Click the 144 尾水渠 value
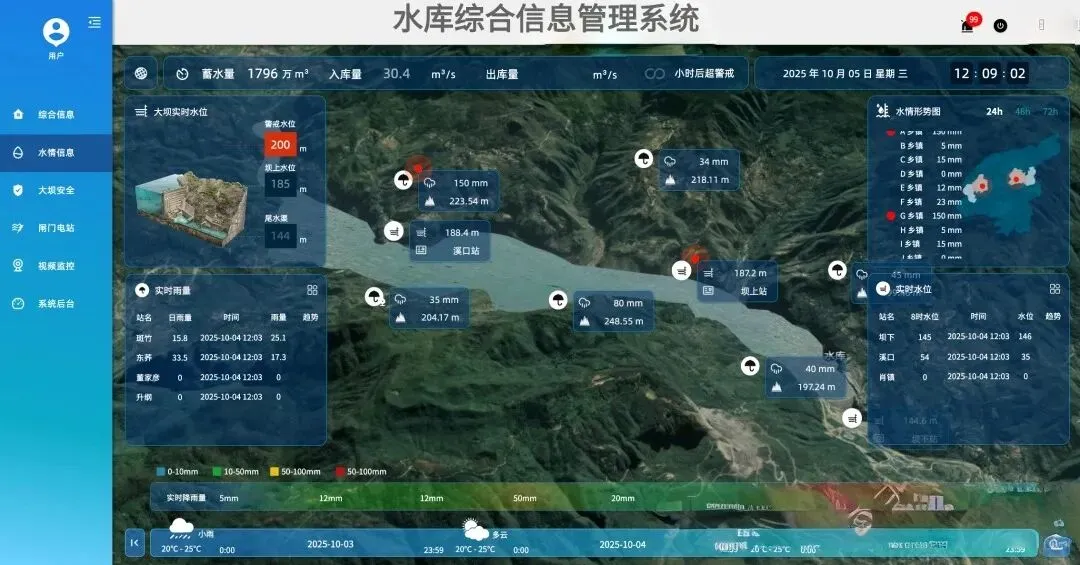 point(280,236)
